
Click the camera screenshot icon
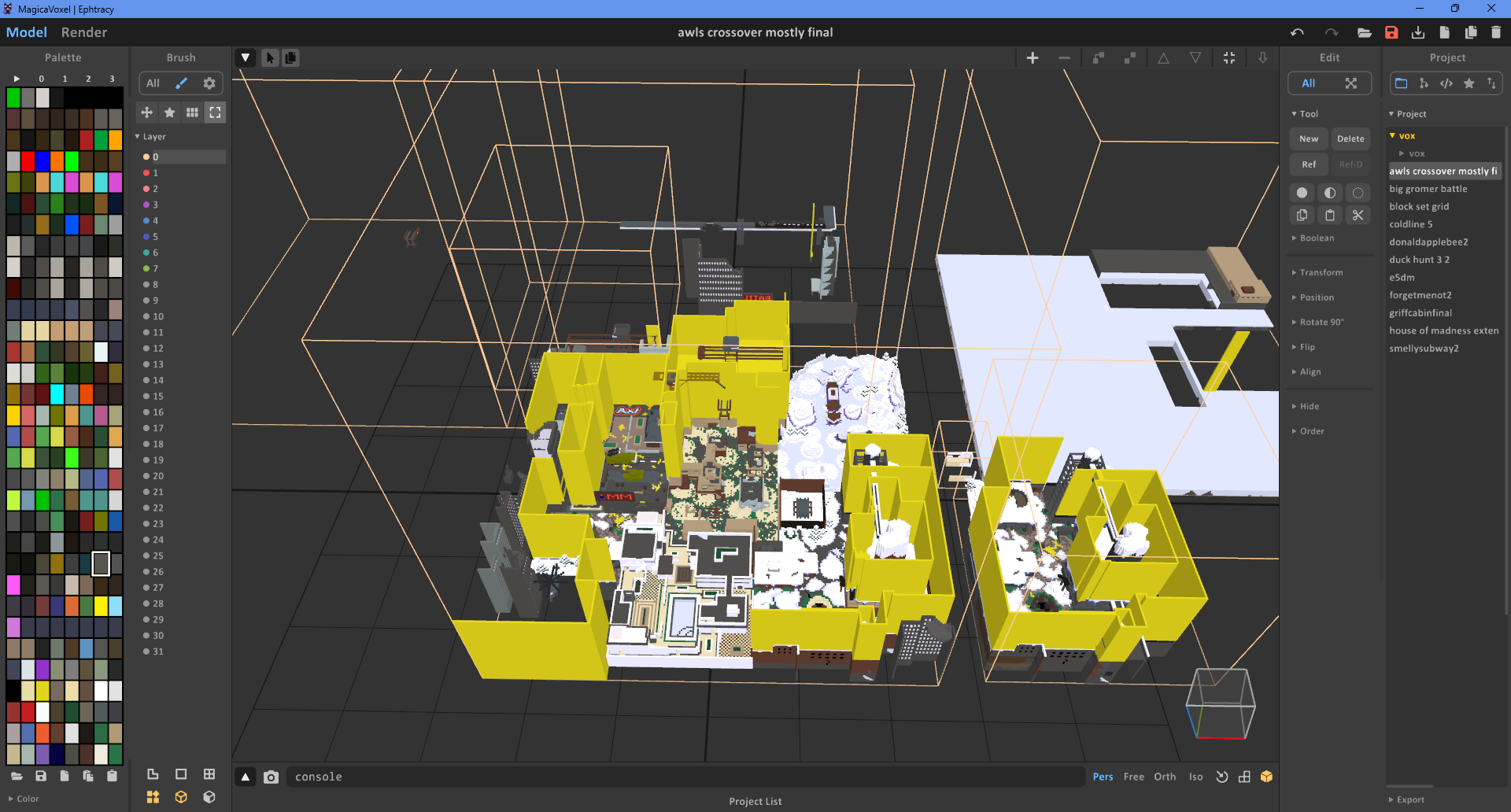click(x=271, y=777)
